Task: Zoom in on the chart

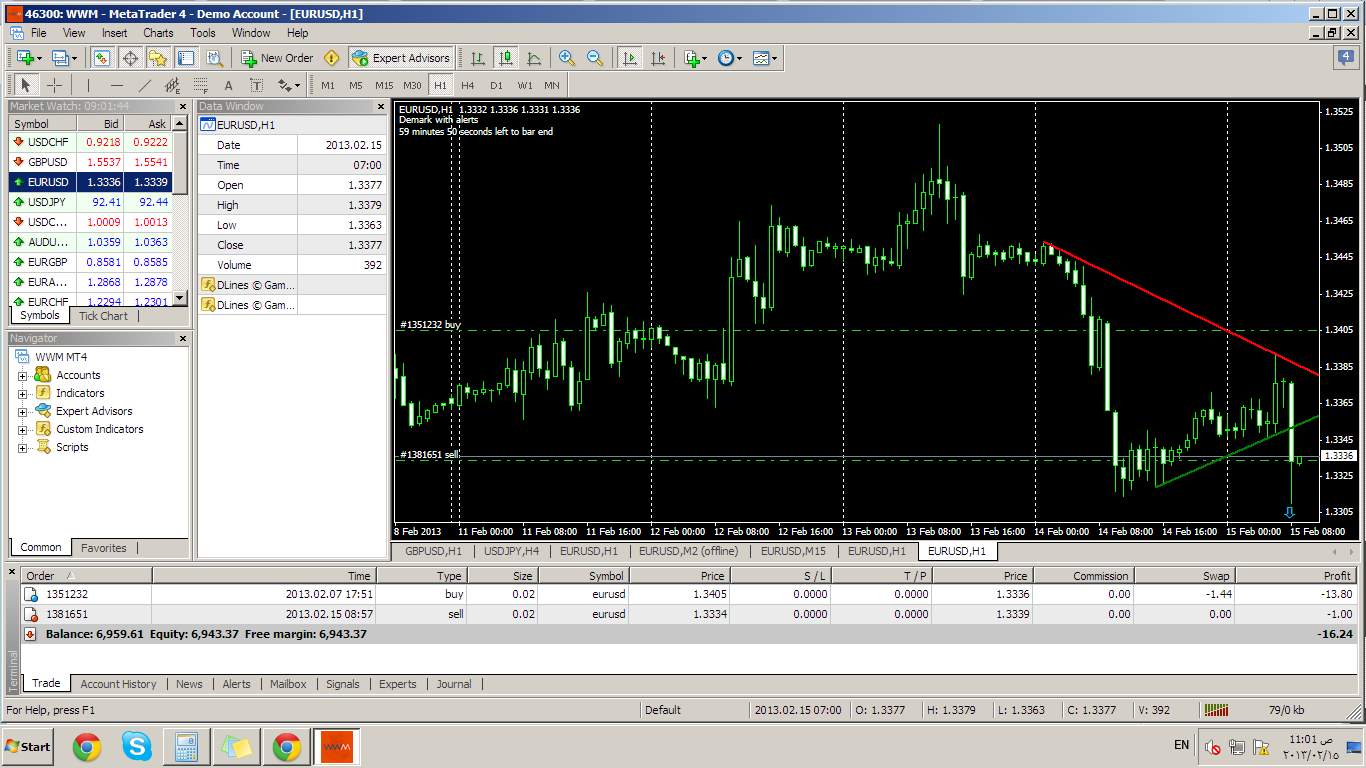Action: (567, 58)
